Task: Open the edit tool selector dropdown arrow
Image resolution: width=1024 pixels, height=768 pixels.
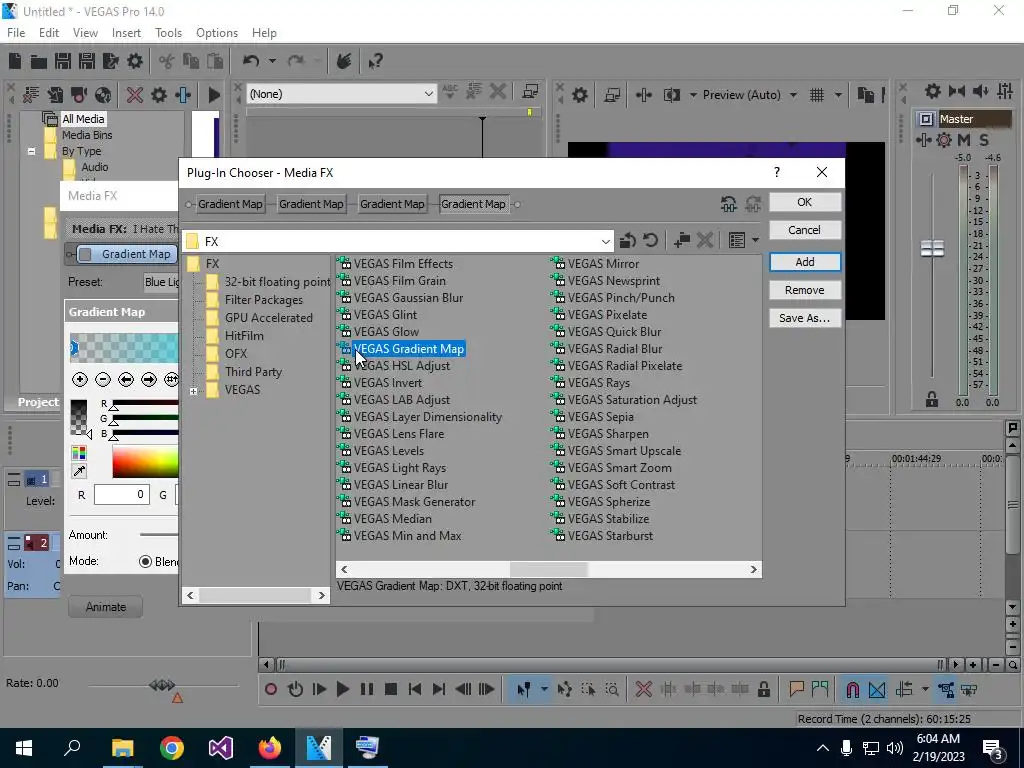Action: pyautogui.click(x=543, y=689)
